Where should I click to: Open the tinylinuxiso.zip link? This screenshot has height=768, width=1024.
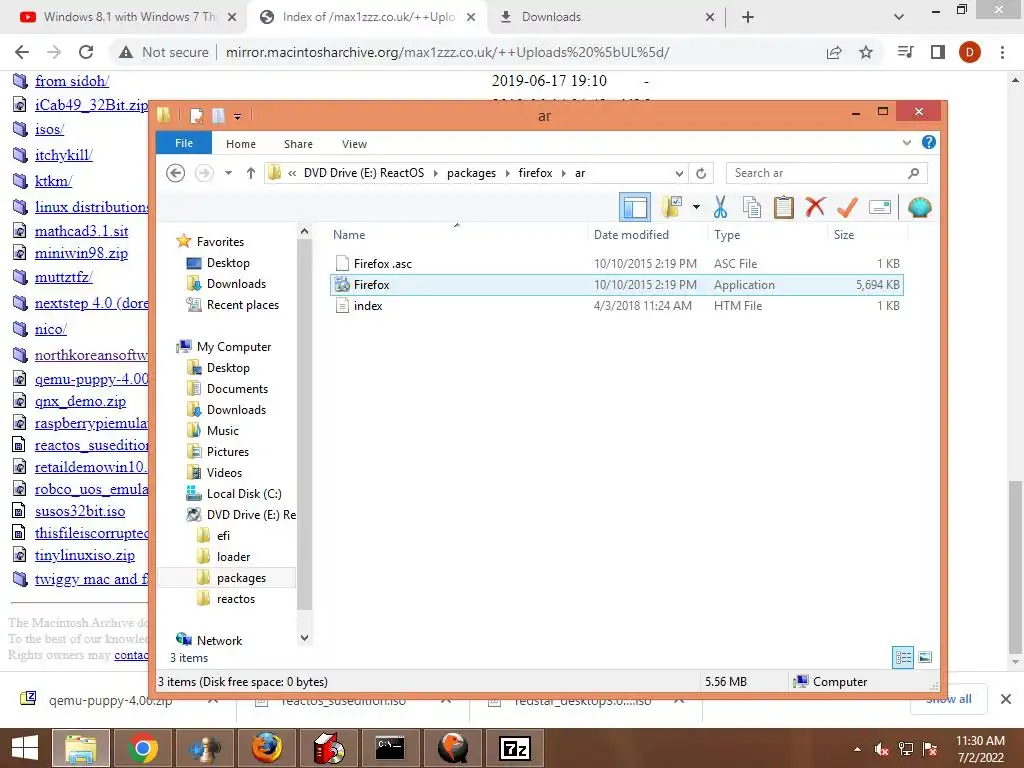(85, 555)
